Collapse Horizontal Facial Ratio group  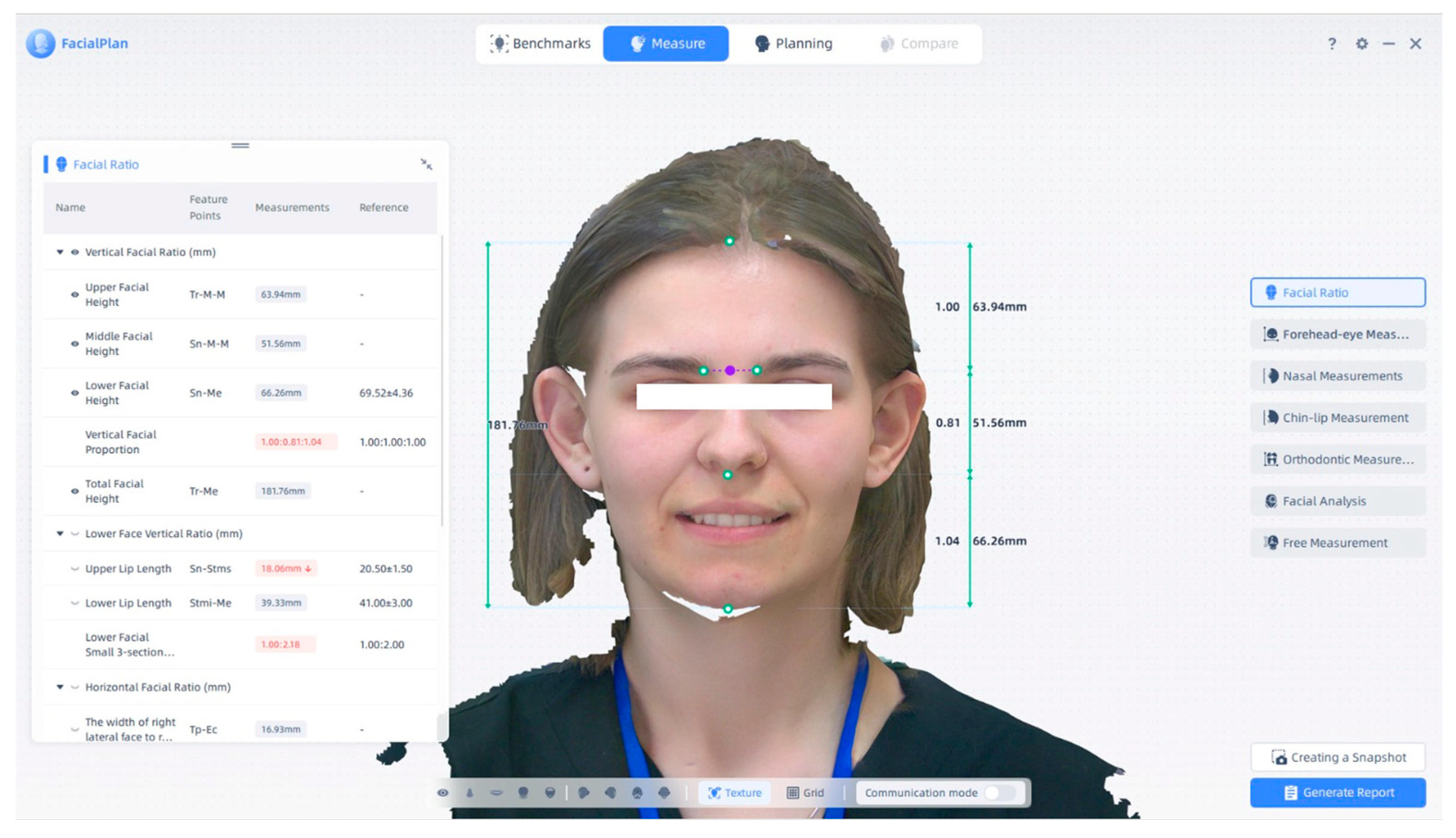tap(60, 687)
